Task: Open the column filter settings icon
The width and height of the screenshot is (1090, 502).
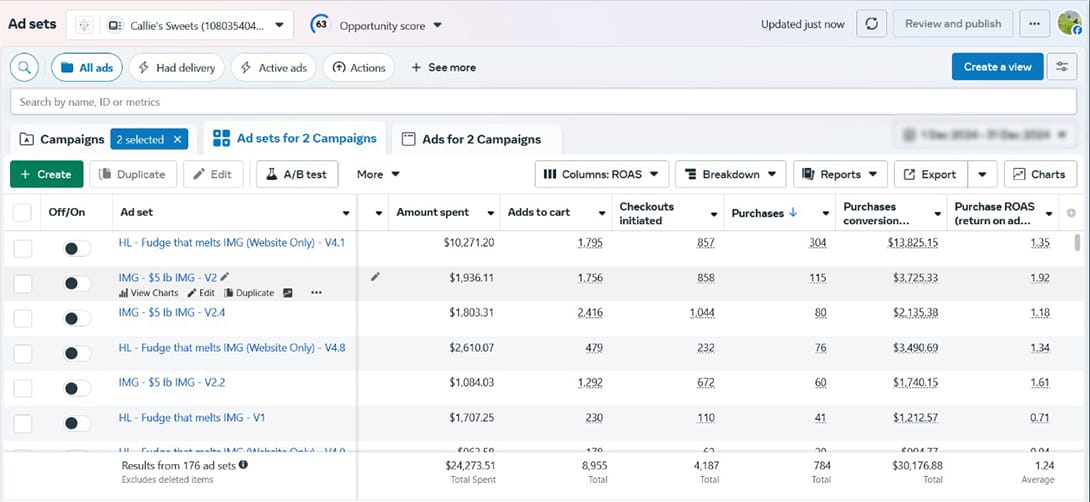Action: tap(1061, 67)
